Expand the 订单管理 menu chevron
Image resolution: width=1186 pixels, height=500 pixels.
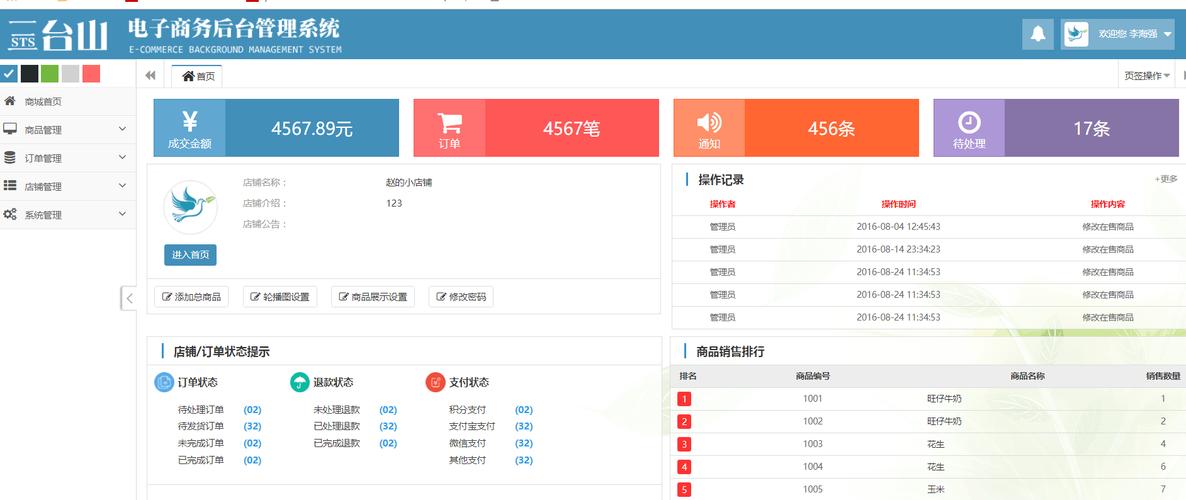coord(123,157)
